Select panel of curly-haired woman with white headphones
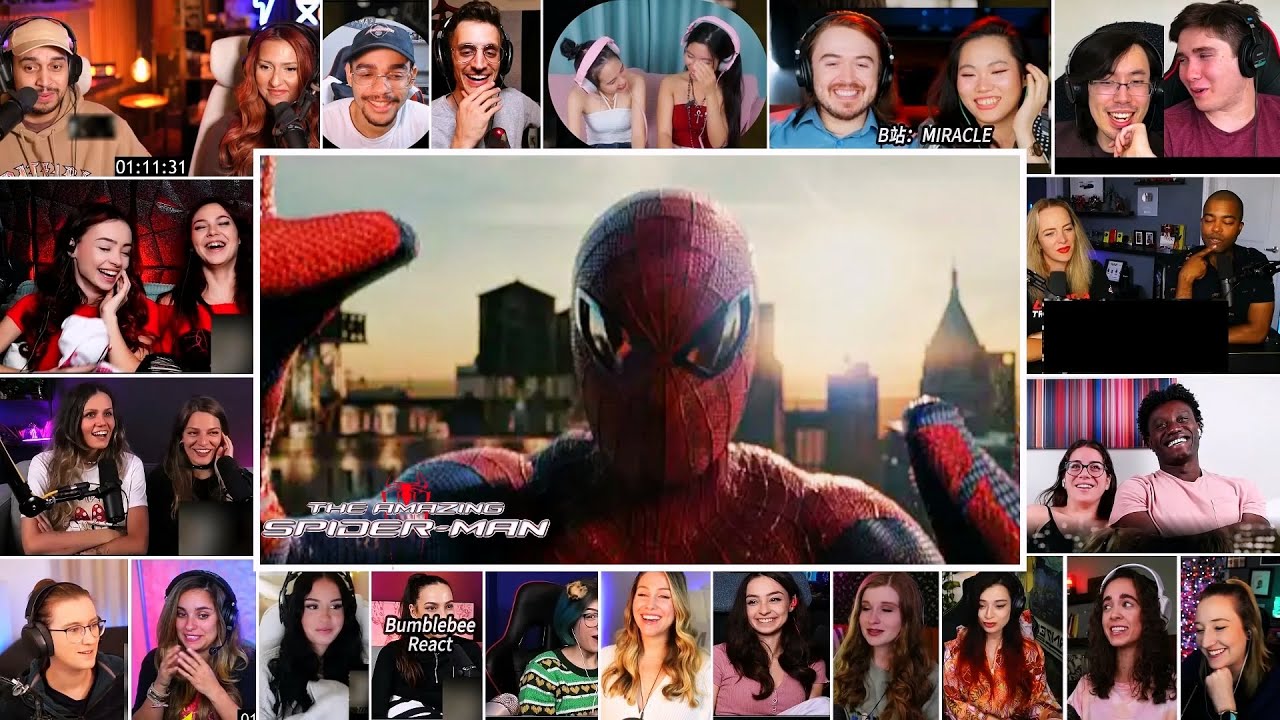This screenshot has width=1280, height=720. [x=1122, y=640]
